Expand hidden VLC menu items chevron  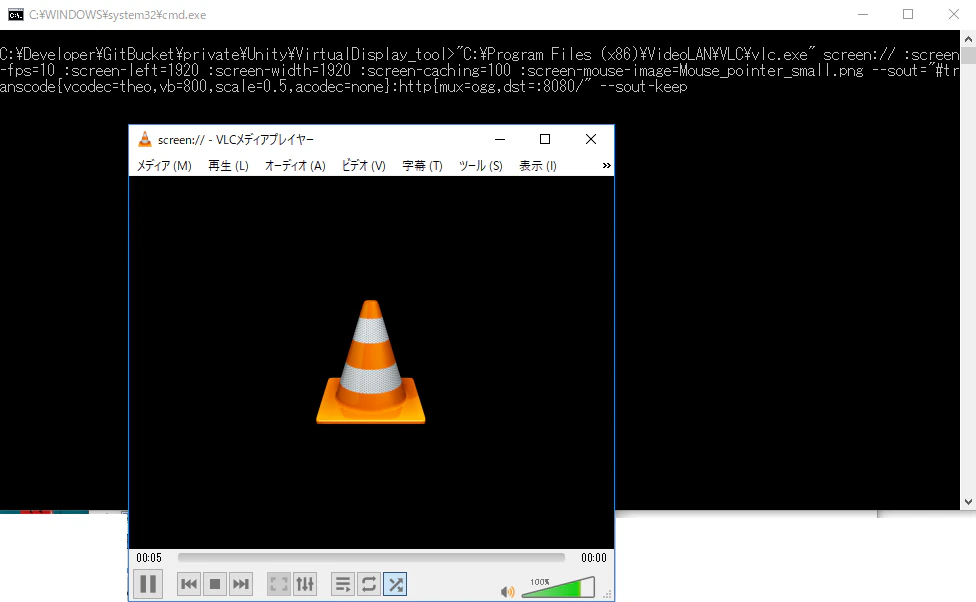click(606, 166)
